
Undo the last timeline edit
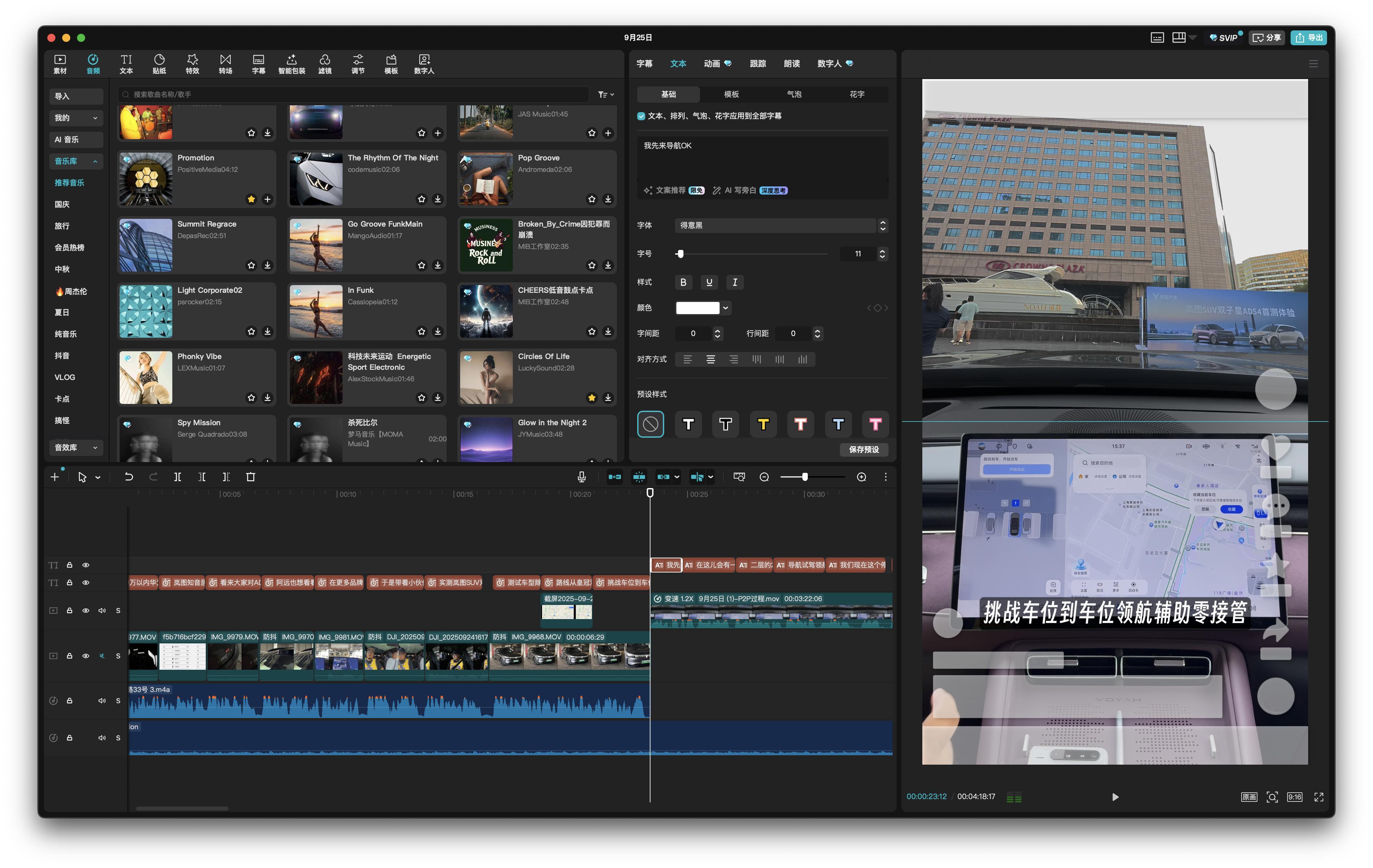[129, 477]
